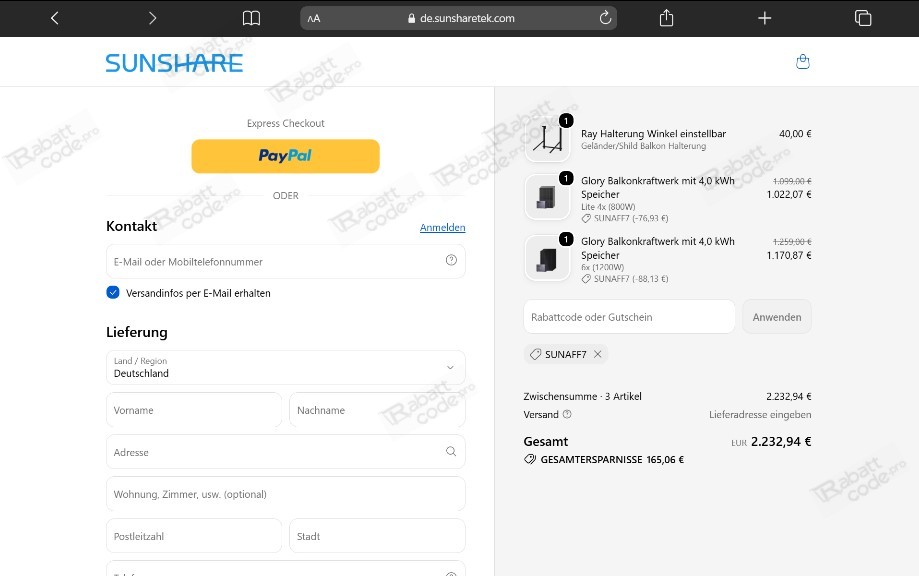Screen dimensions: 919x576
Task: Click the Versand info question mark icon
Action: pos(567,414)
